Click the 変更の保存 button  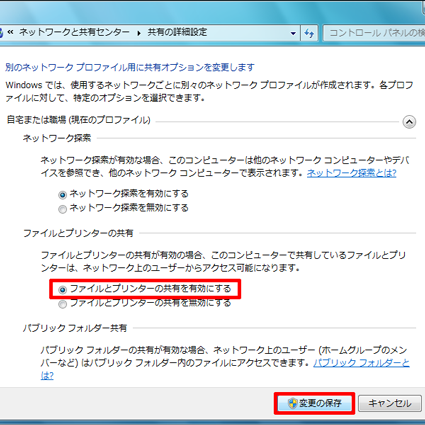pos(315,403)
